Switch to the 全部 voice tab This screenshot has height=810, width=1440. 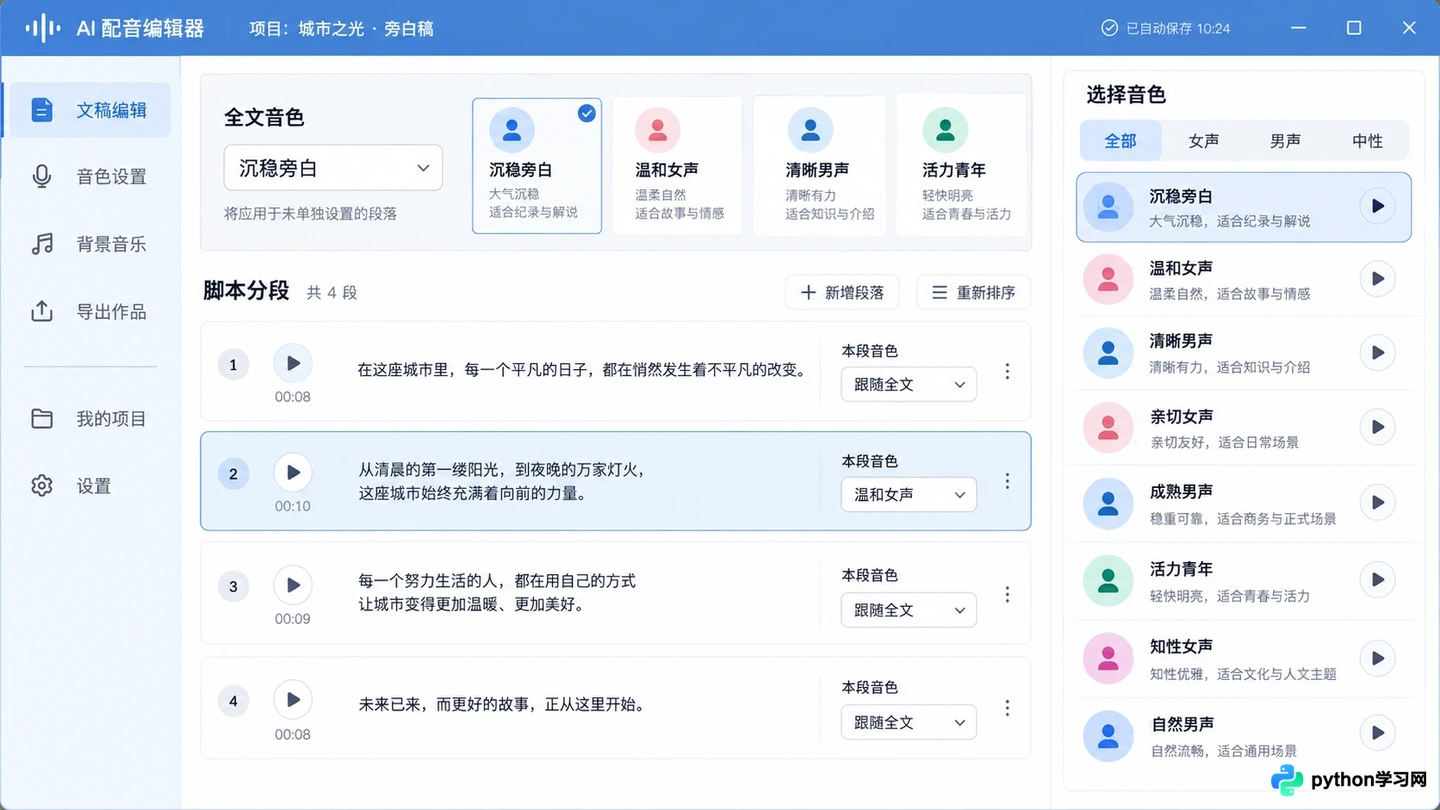point(1121,141)
